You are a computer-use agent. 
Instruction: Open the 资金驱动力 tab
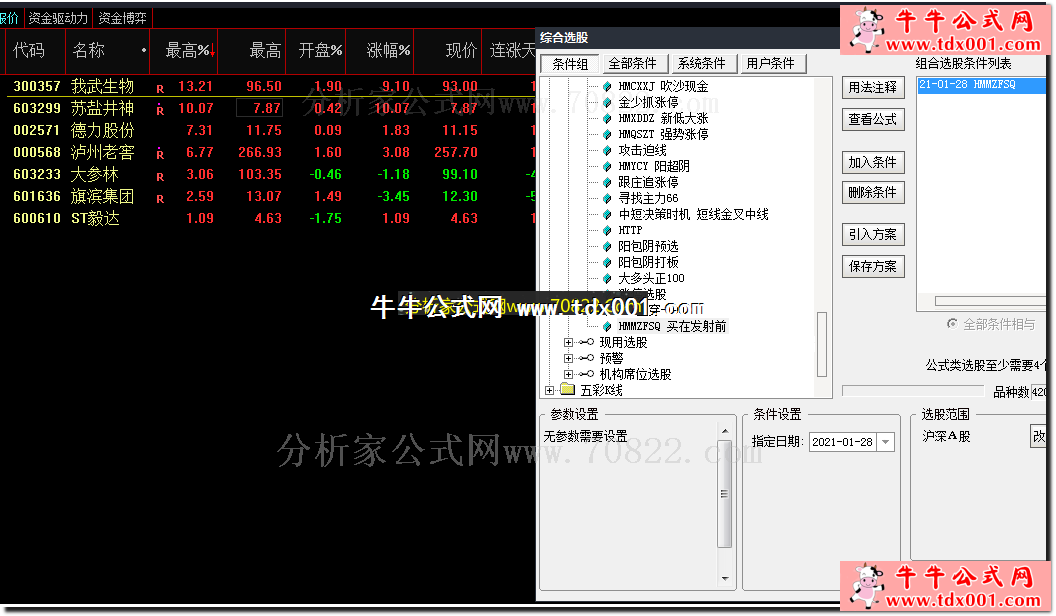(58, 18)
